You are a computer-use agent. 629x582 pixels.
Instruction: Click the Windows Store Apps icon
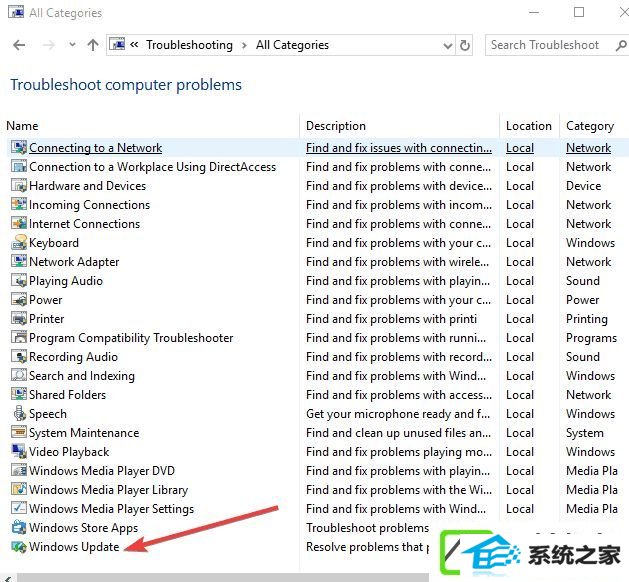pyautogui.click(x=19, y=527)
